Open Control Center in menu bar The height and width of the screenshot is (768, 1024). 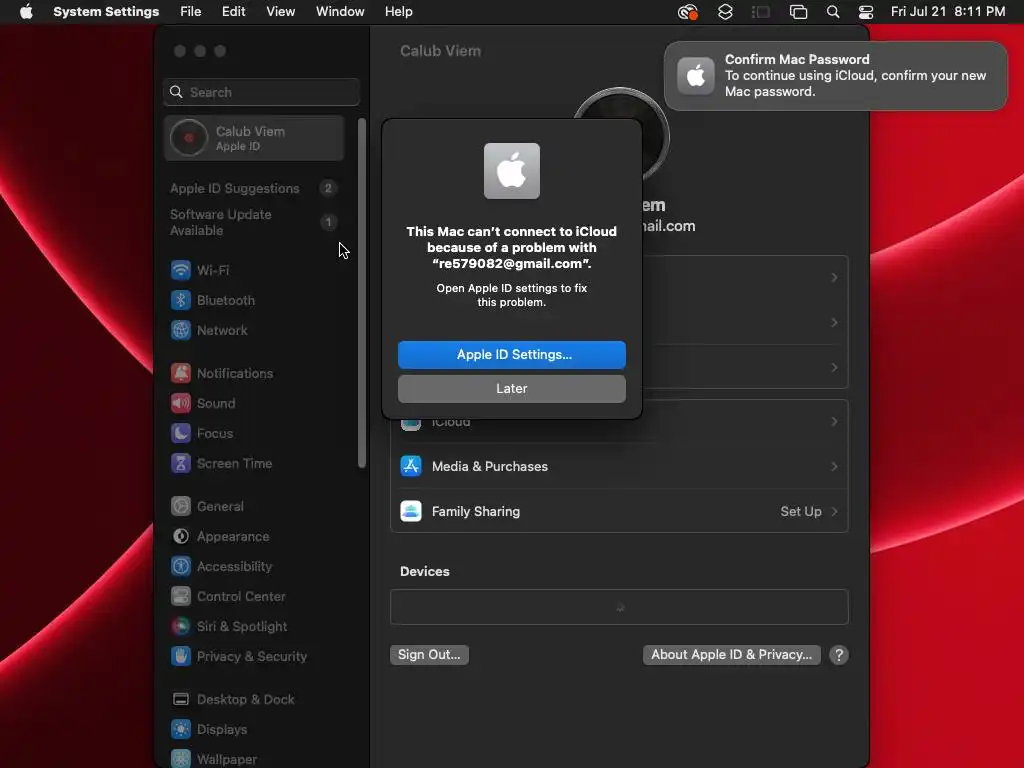866,12
